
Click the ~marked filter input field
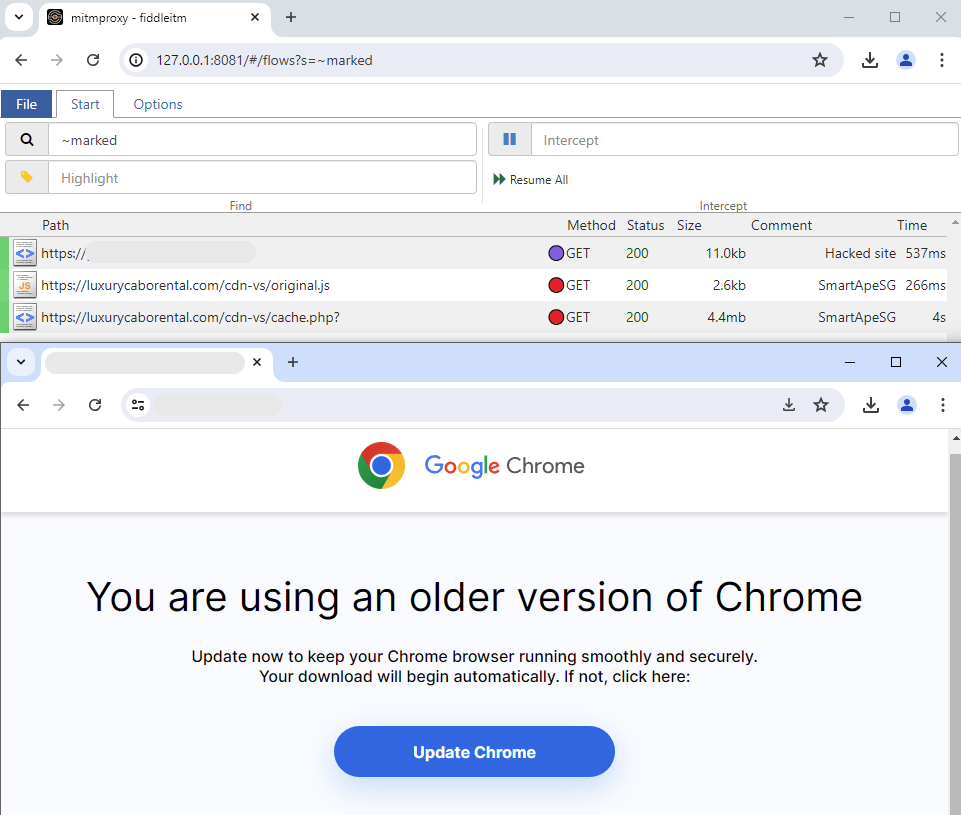pos(262,140)
